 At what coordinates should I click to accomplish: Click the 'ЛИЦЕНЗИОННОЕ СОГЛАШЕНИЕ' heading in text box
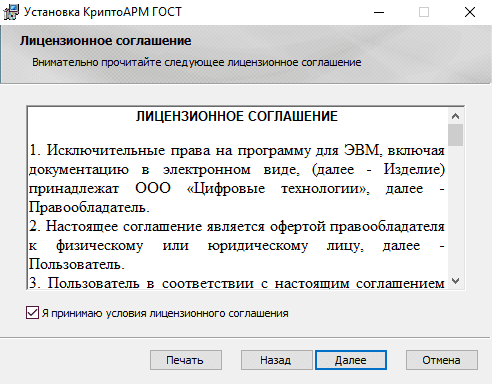tap(237, 116)
